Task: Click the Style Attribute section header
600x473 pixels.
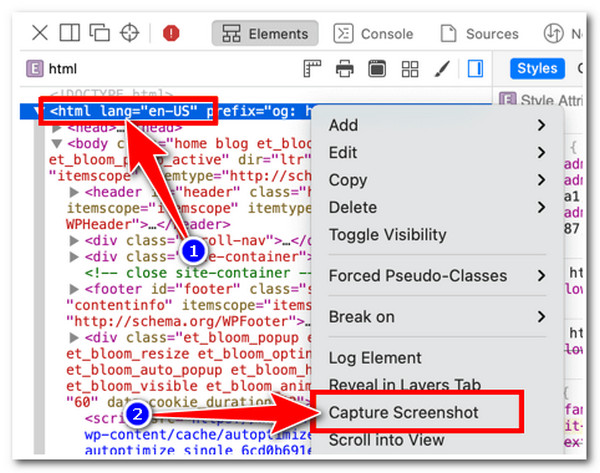Action: 541,100
